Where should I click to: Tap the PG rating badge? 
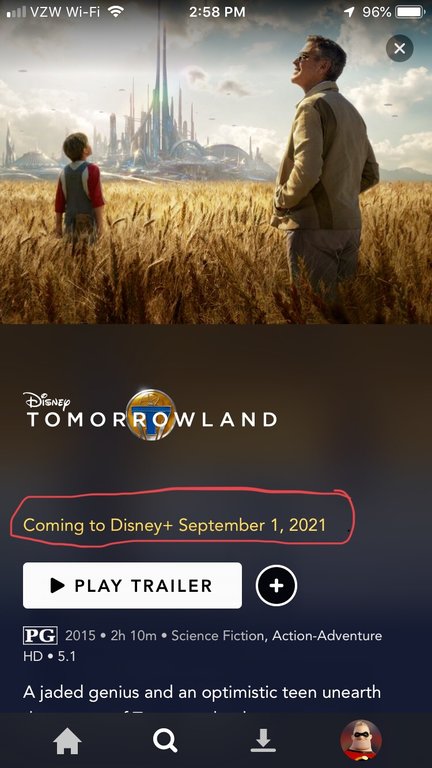tap(40, 636)
